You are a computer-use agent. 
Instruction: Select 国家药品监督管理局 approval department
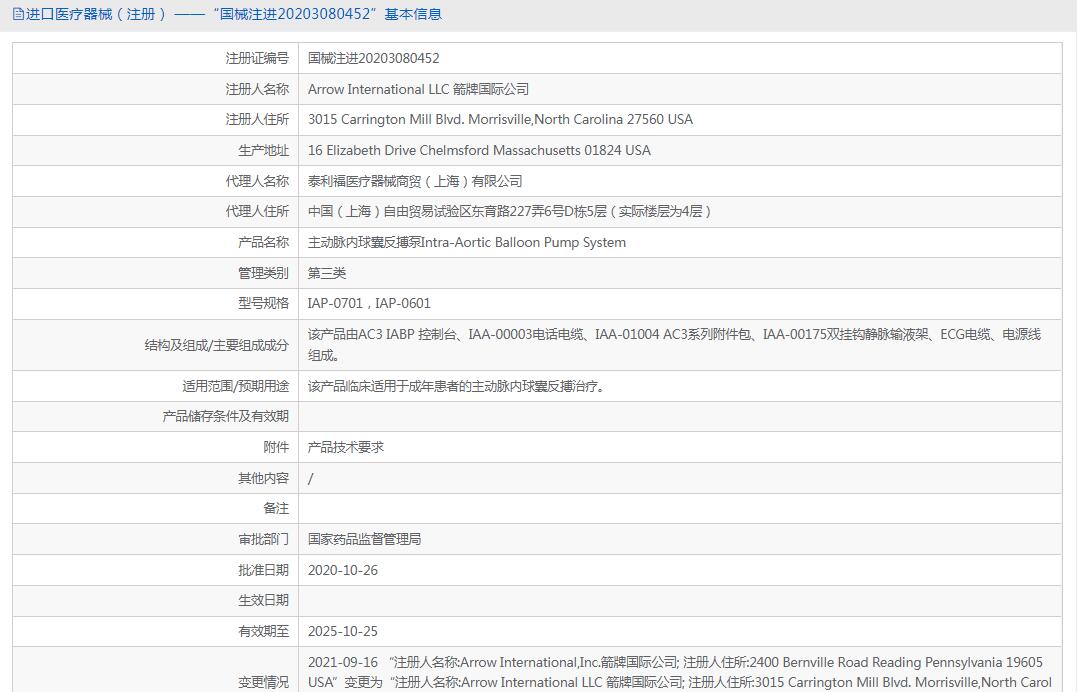[365, 540]
